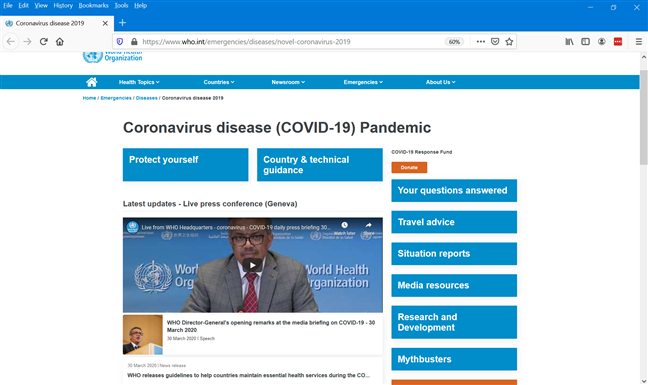
Task: Expand Countries dropdown menu
Action: click(219, 82)
